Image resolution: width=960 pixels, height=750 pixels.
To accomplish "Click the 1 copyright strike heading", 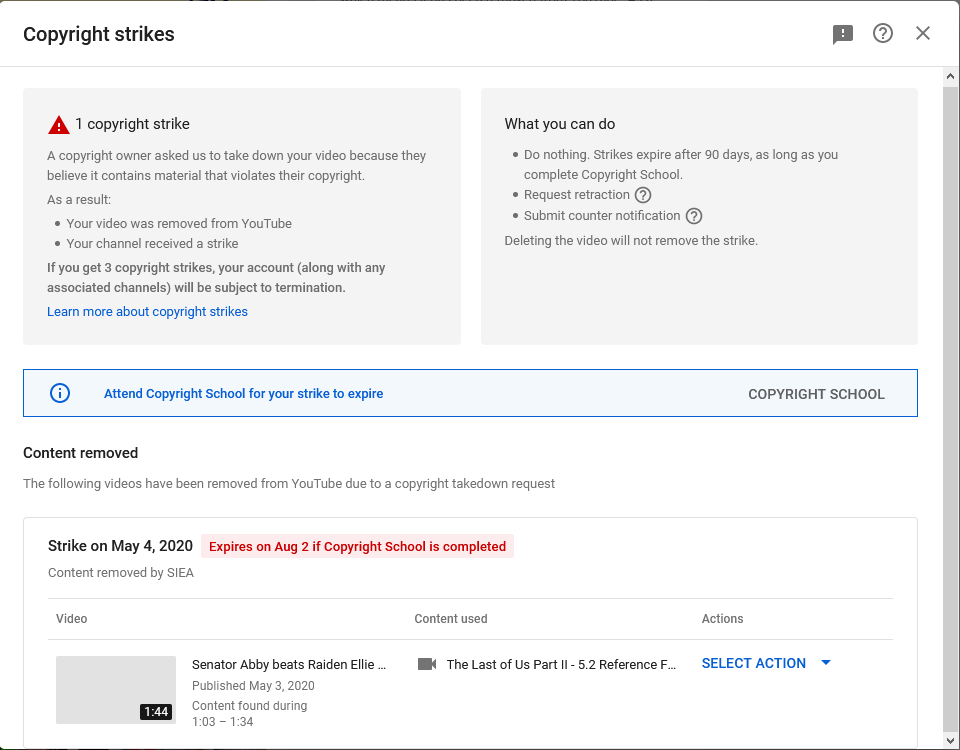I will tap(132, 124).
